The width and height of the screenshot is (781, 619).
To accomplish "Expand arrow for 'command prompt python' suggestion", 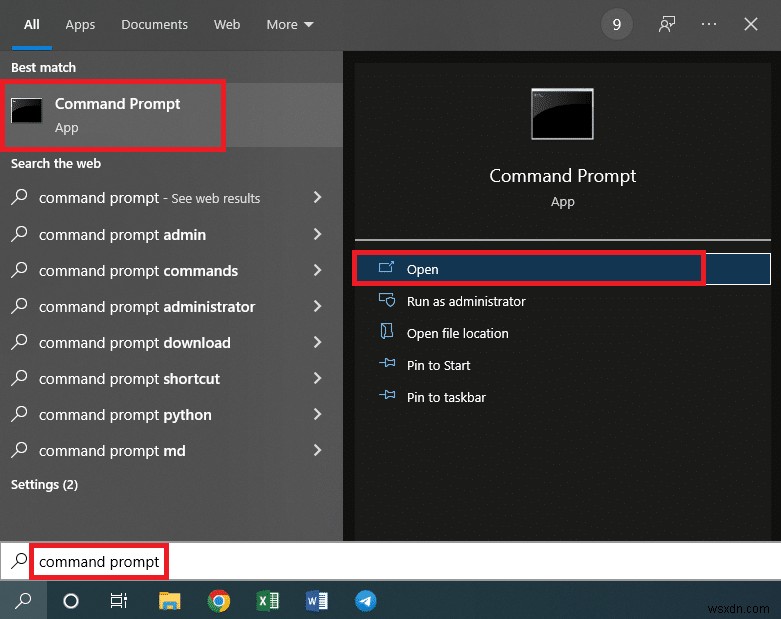I will 317,415.
